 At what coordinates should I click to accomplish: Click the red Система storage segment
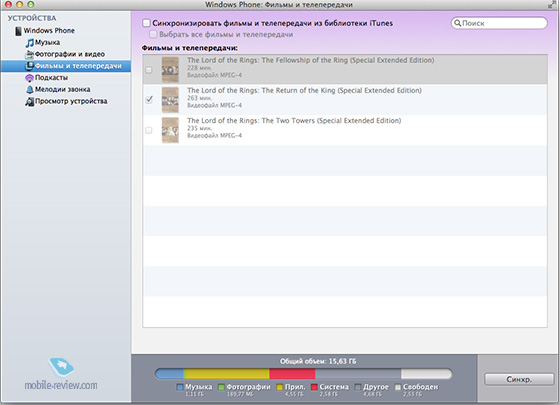click(x=292, y=374)
